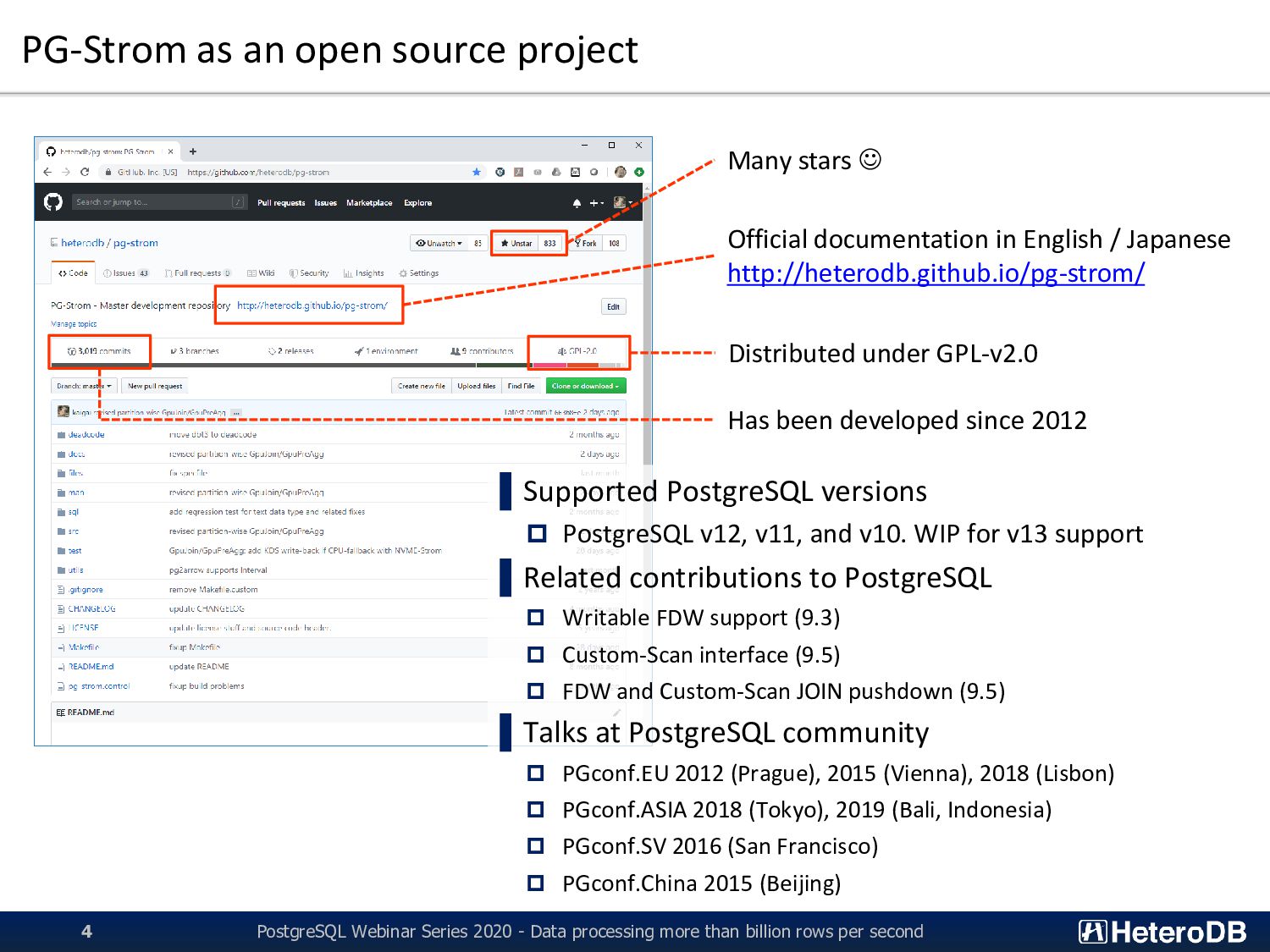1270x952 pixels.
Task: Open the docs folder
Action: click(77, 454)
